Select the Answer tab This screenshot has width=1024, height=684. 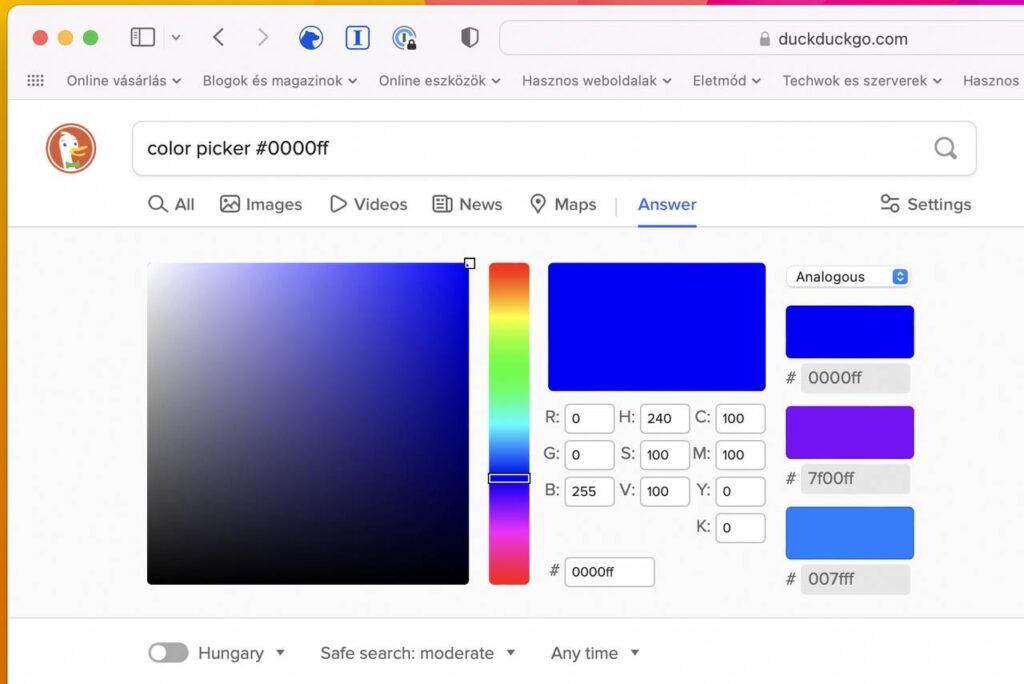coord(667,204)
